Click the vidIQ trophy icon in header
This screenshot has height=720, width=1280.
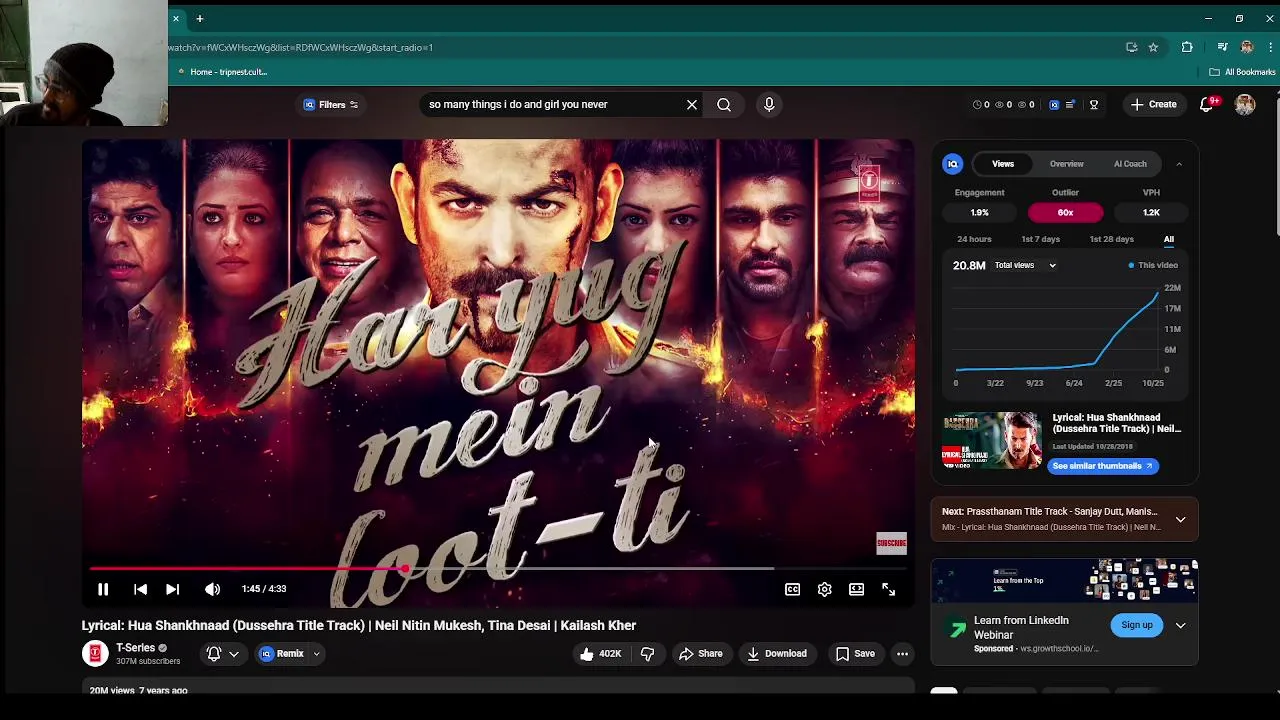point(1094,104)
